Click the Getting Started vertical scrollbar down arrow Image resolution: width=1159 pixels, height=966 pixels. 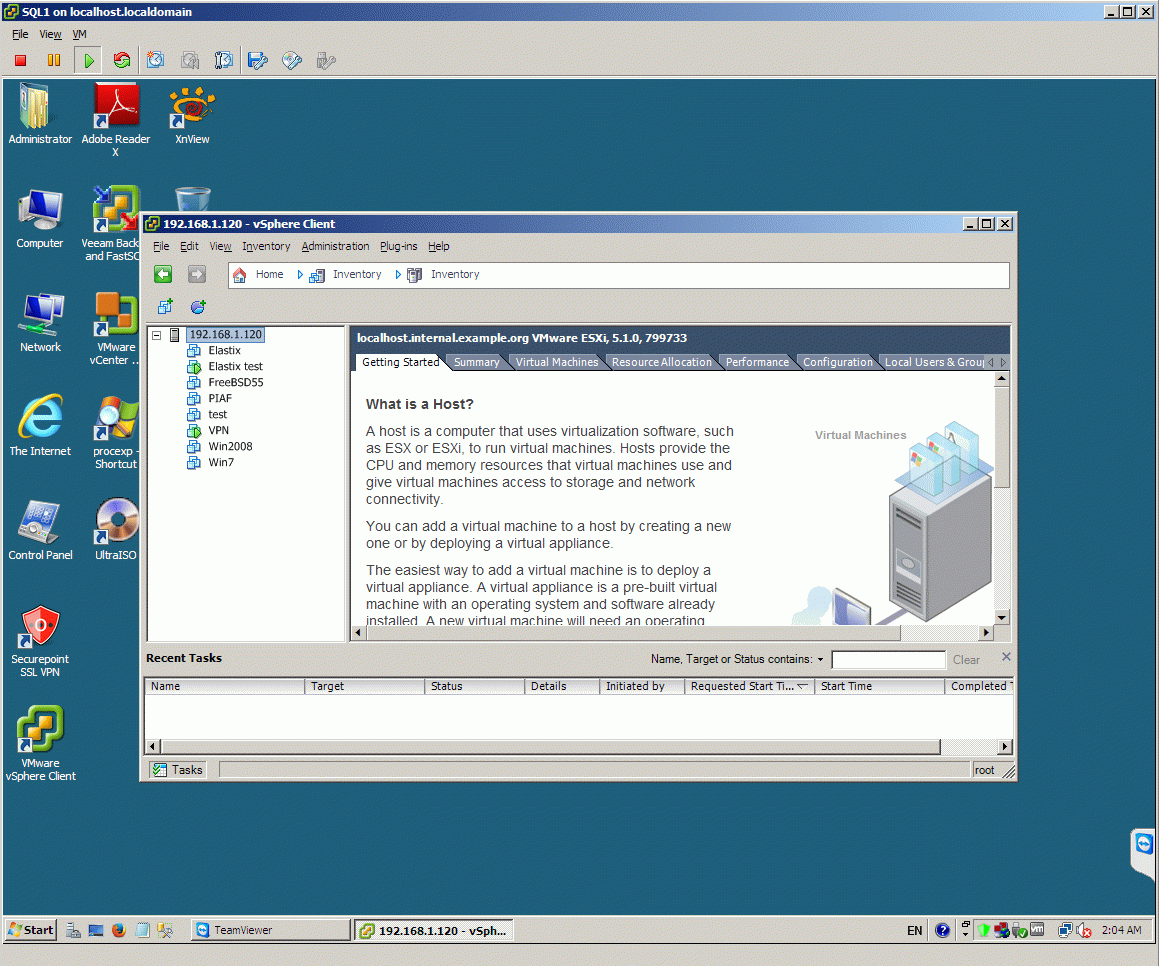pyautogui.click(x=1002, y=618)
